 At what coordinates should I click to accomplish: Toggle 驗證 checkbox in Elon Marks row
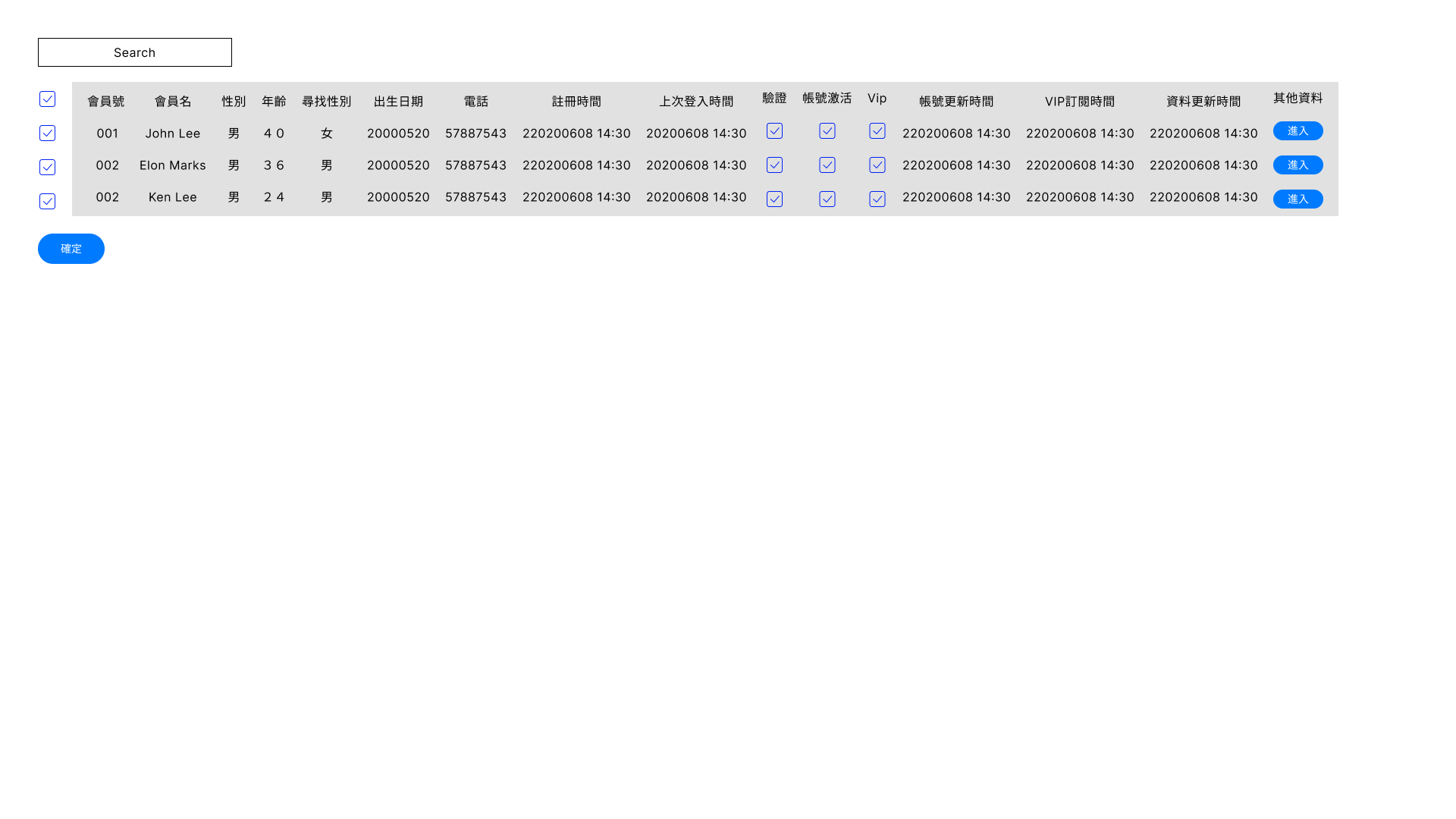pyautogui.click(x=774, y=165)
